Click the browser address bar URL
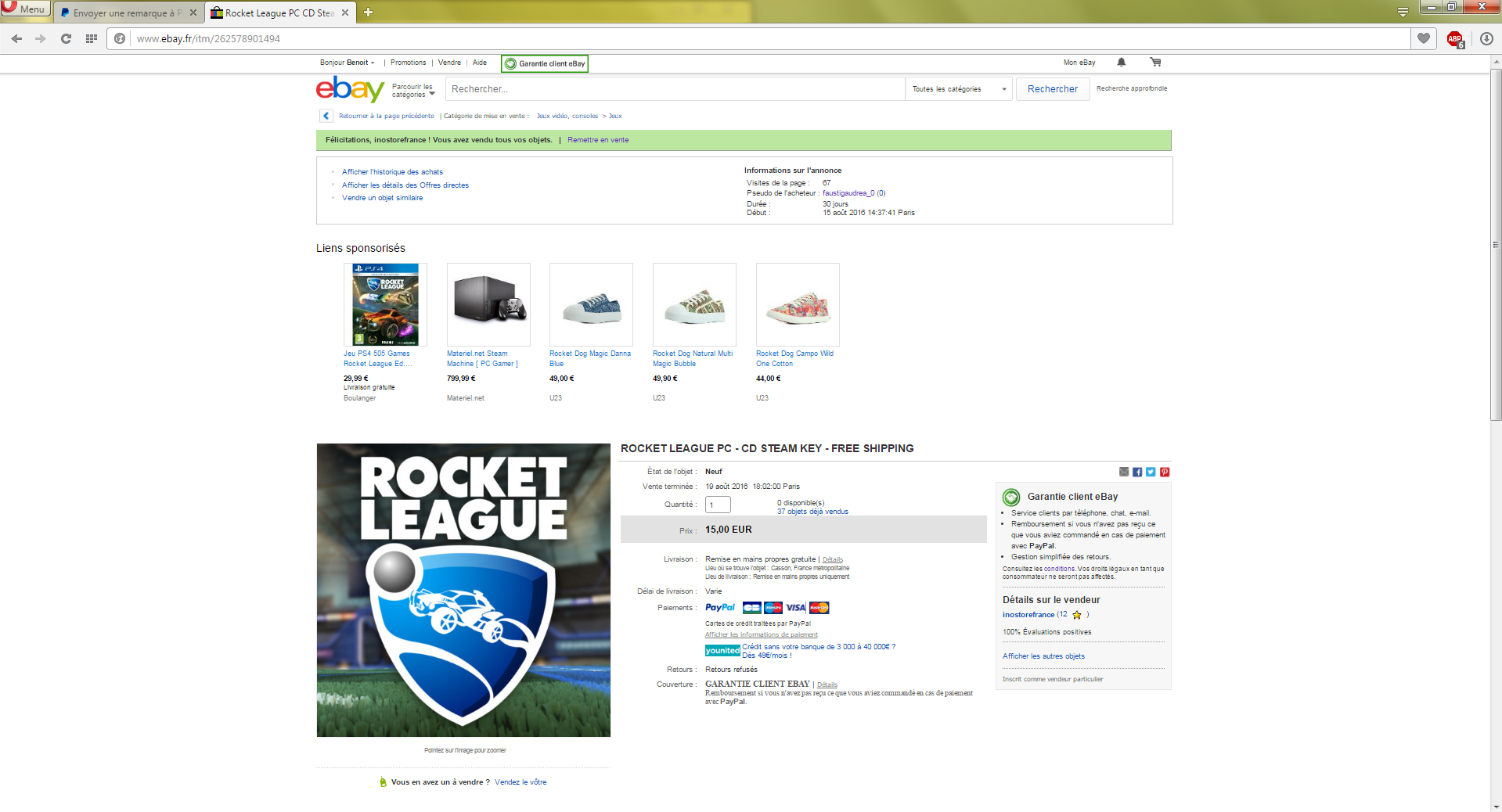 (x=208, y=38)
